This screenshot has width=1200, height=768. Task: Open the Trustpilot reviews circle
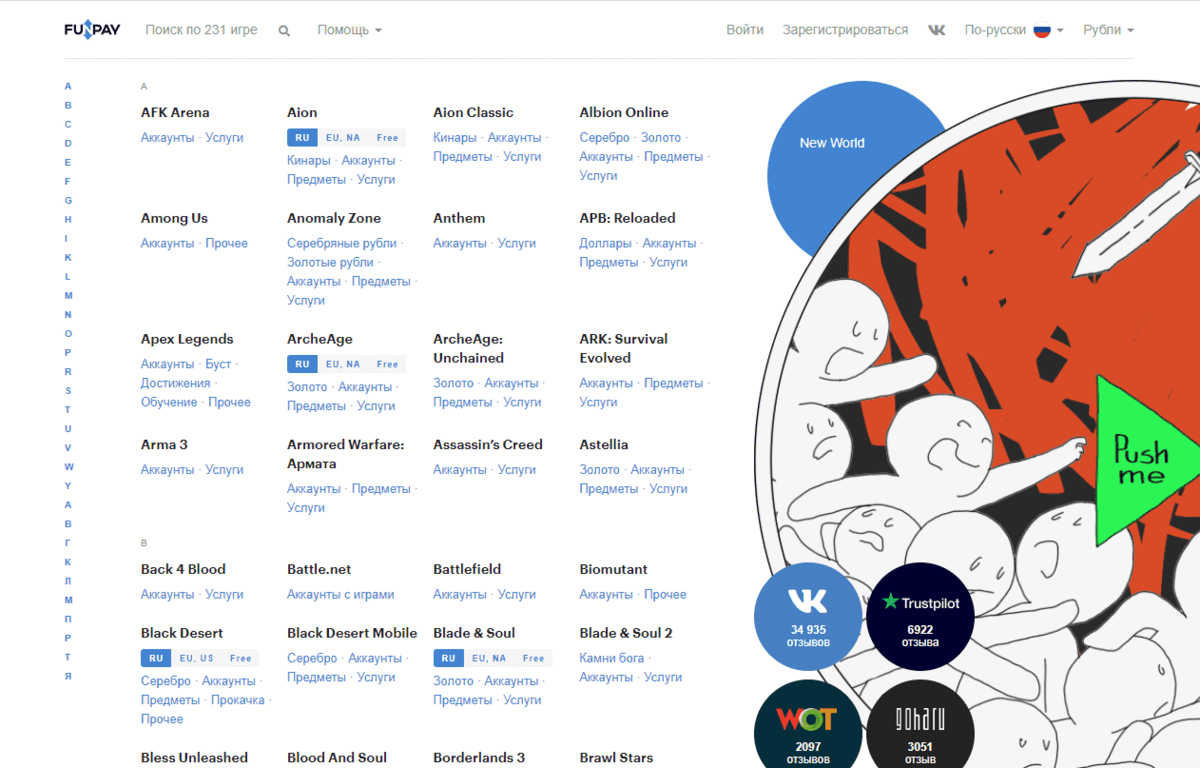920,614
